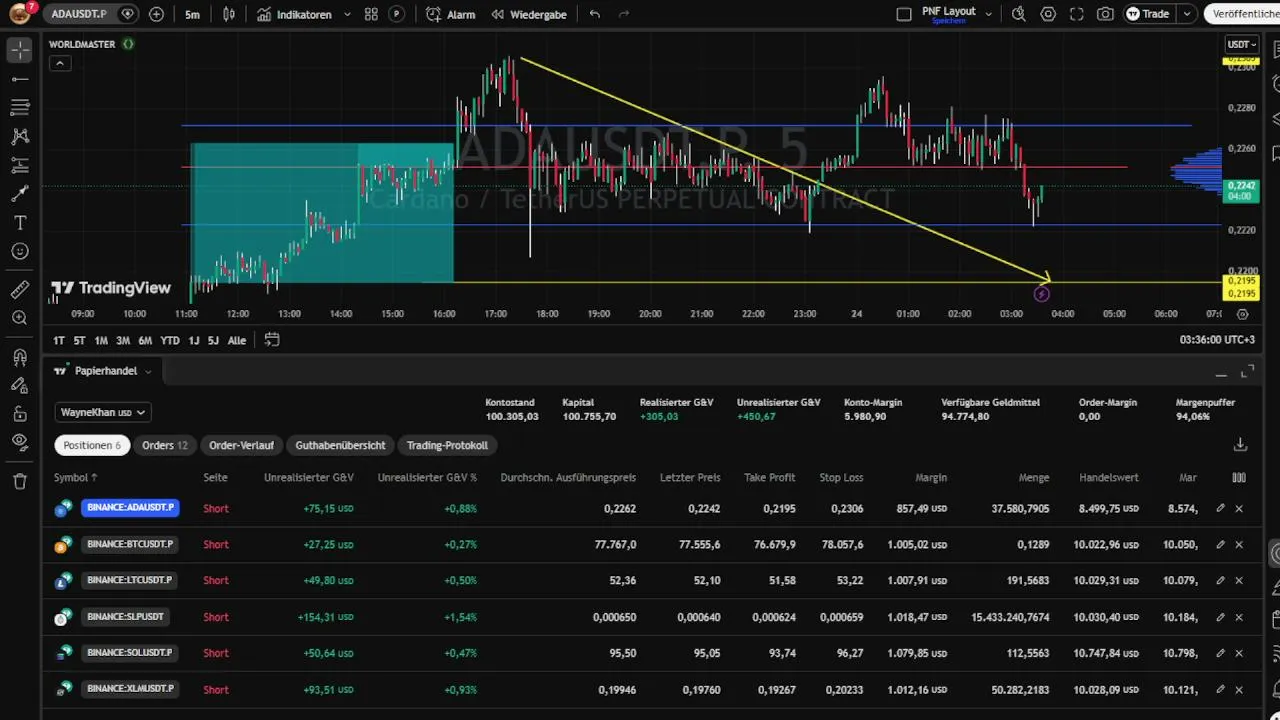Open the Fibonacci retracement tools
1280x720 pixels.
20,107
